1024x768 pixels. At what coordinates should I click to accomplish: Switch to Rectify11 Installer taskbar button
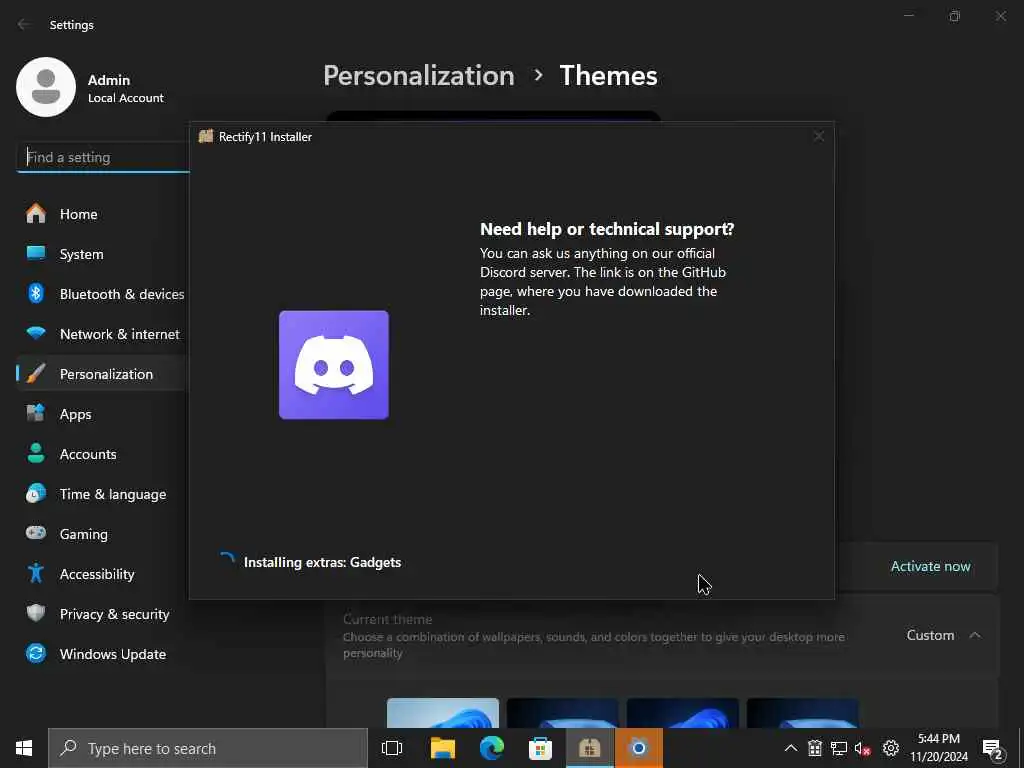tap(589, 748)
